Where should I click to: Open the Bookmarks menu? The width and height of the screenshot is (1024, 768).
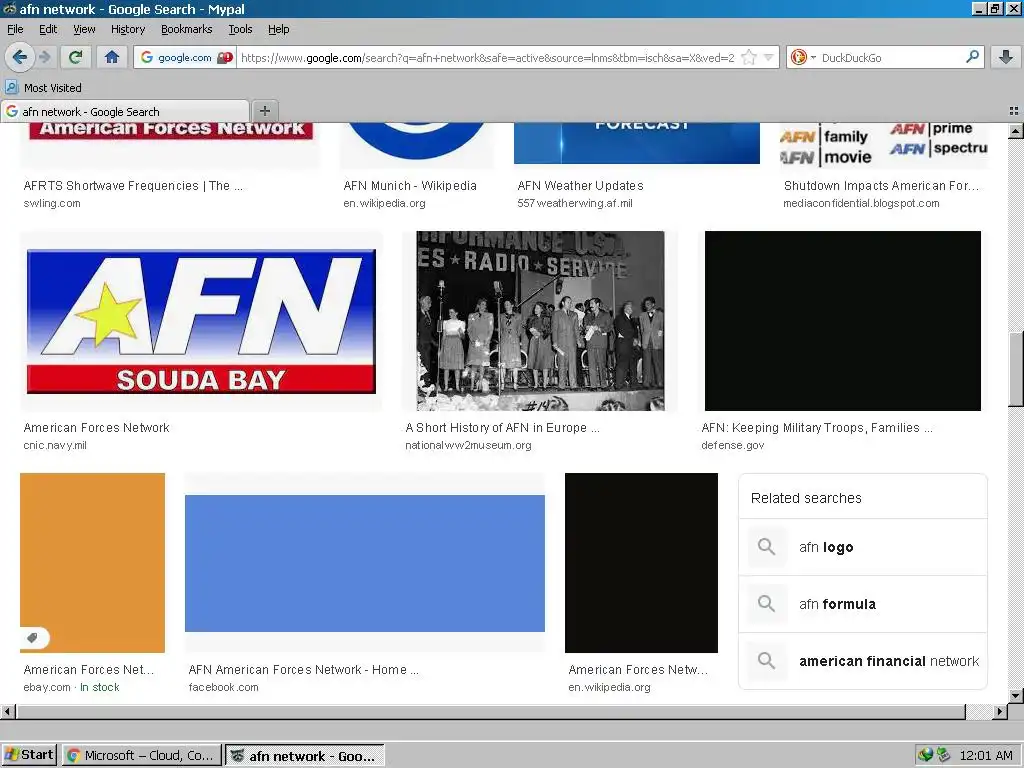187,29
